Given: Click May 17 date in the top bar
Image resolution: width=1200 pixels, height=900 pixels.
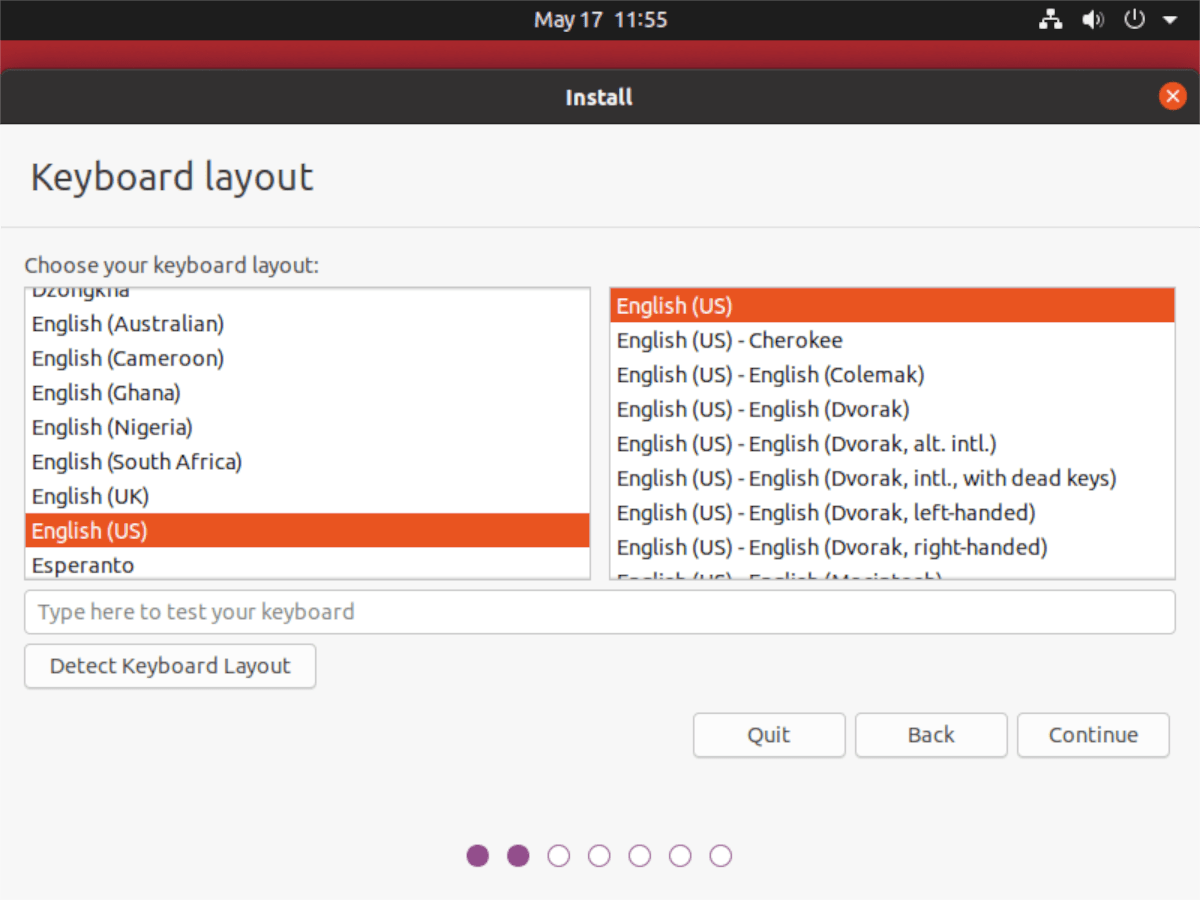Looking at the screenshot, I should tap(600, 19).
